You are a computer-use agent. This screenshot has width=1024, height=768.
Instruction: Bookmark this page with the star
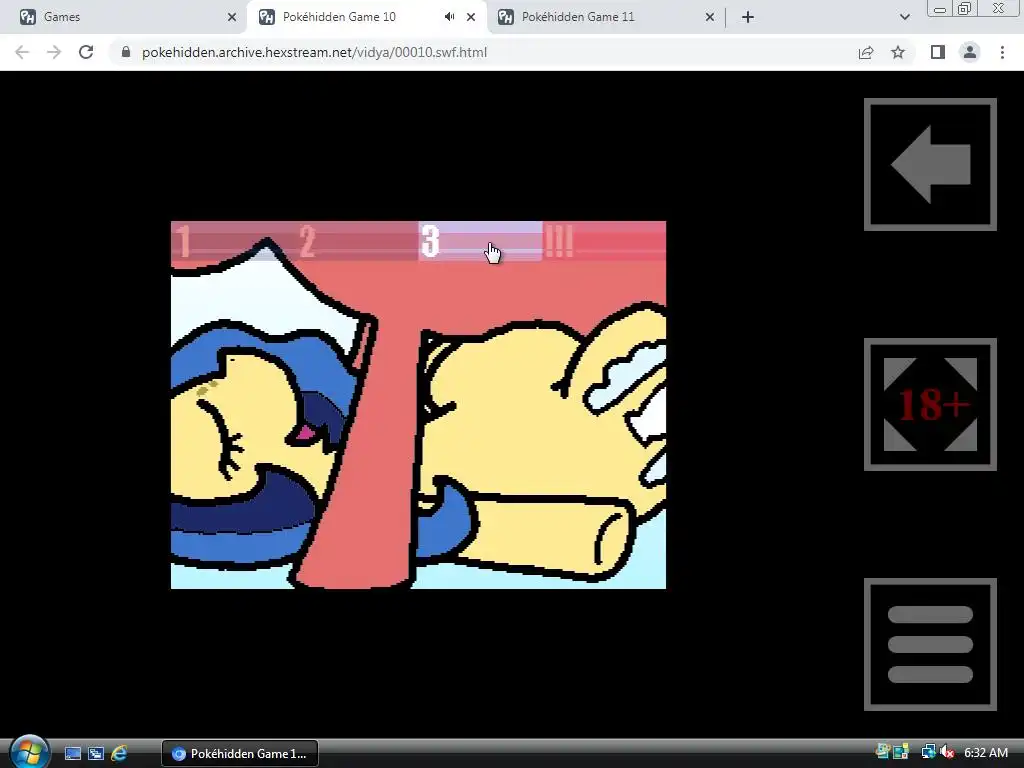[898, 52]
